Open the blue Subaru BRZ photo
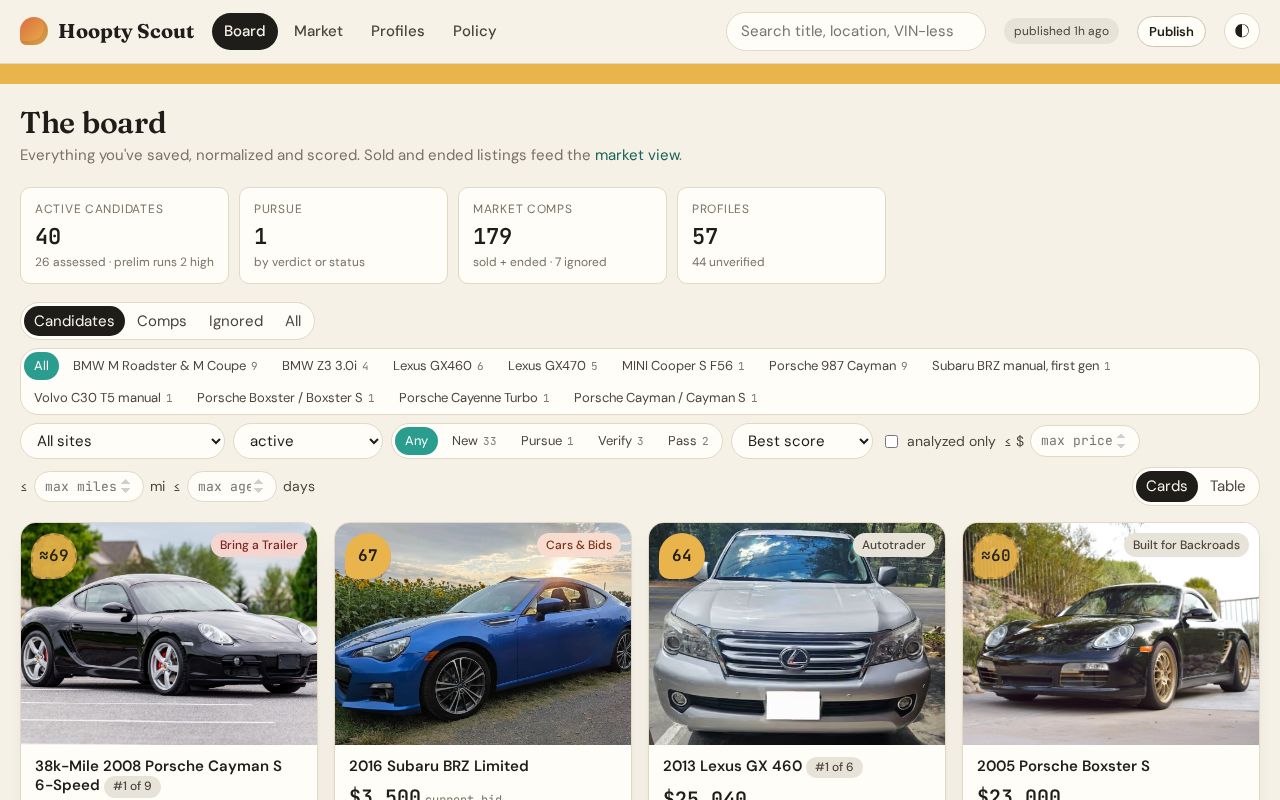1280x800 pixels. coord(483,634)
